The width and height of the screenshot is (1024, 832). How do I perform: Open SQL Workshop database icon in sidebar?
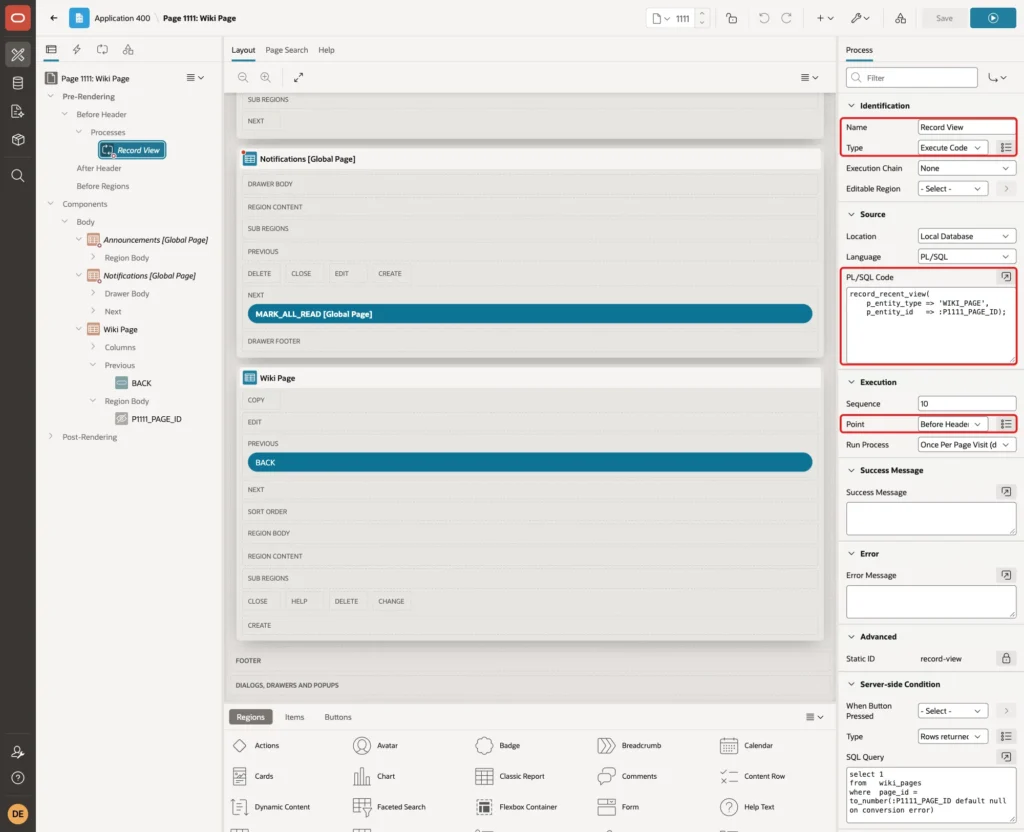coord(18,83)
